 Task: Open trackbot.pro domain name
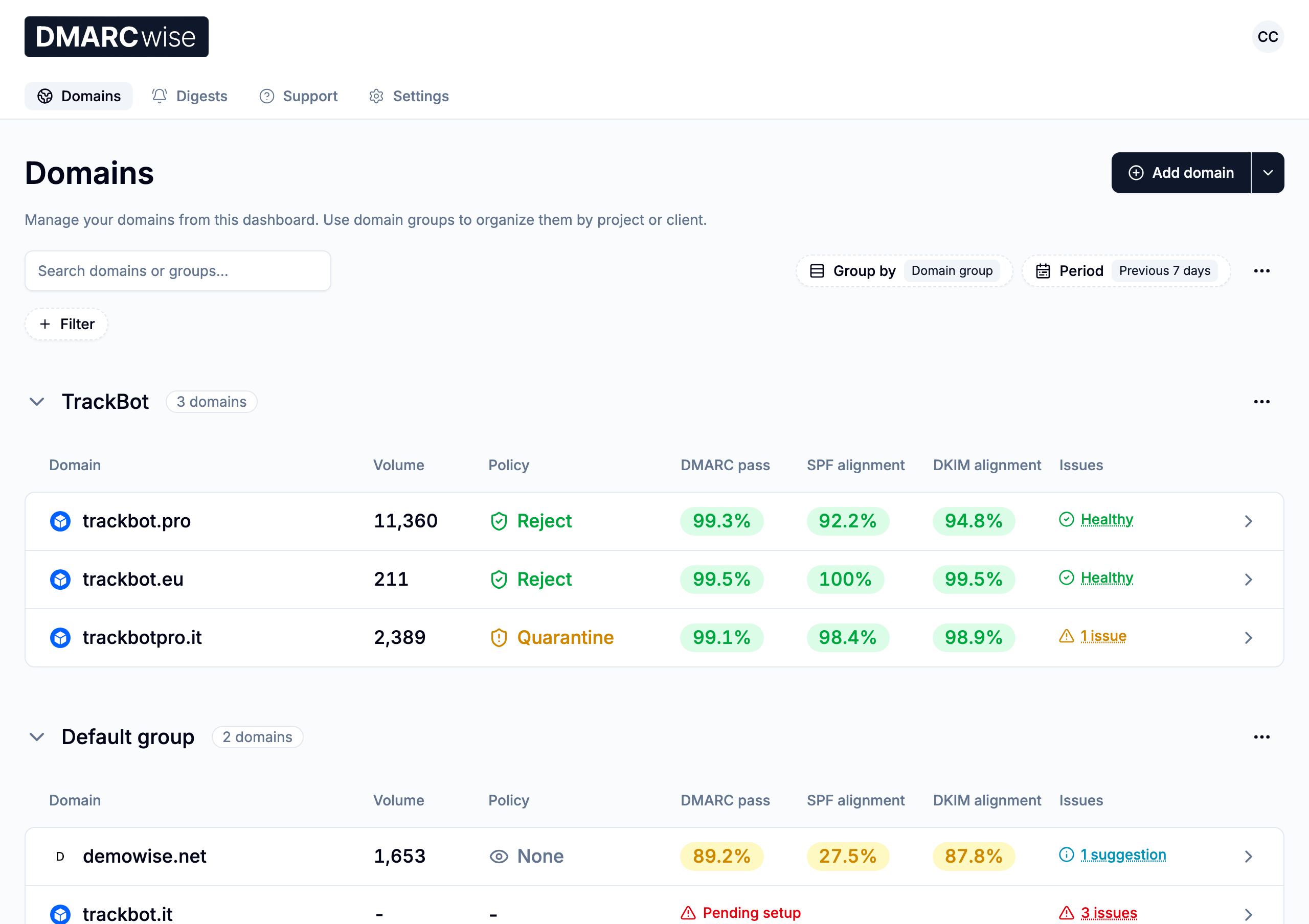pos(137,521)
